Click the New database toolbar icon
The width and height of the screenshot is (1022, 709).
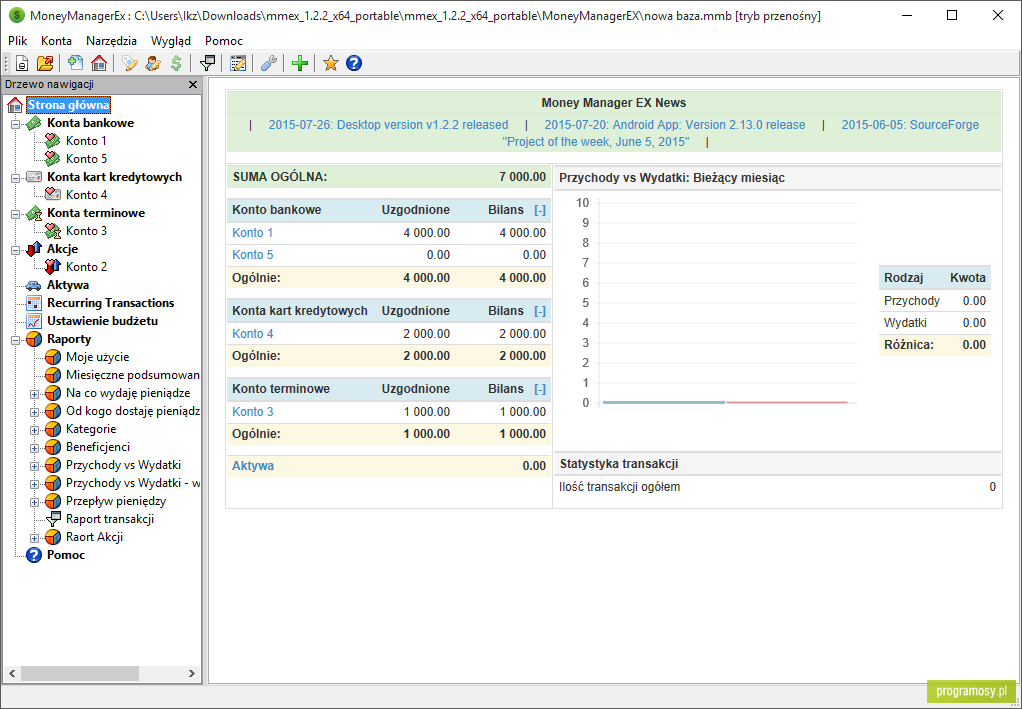click(x=22, y=63)
